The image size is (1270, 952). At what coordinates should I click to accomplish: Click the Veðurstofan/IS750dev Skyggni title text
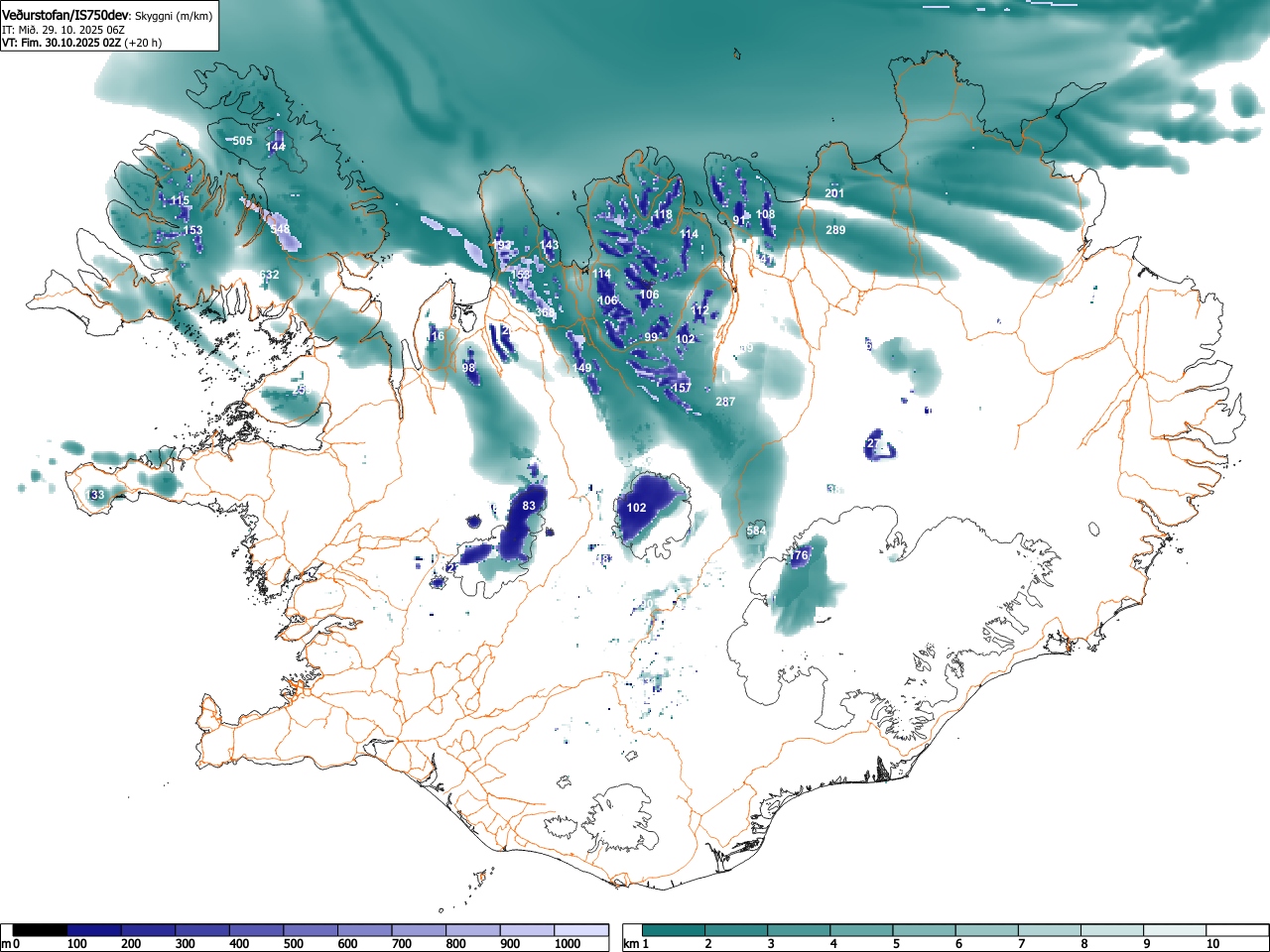(107, 15)
